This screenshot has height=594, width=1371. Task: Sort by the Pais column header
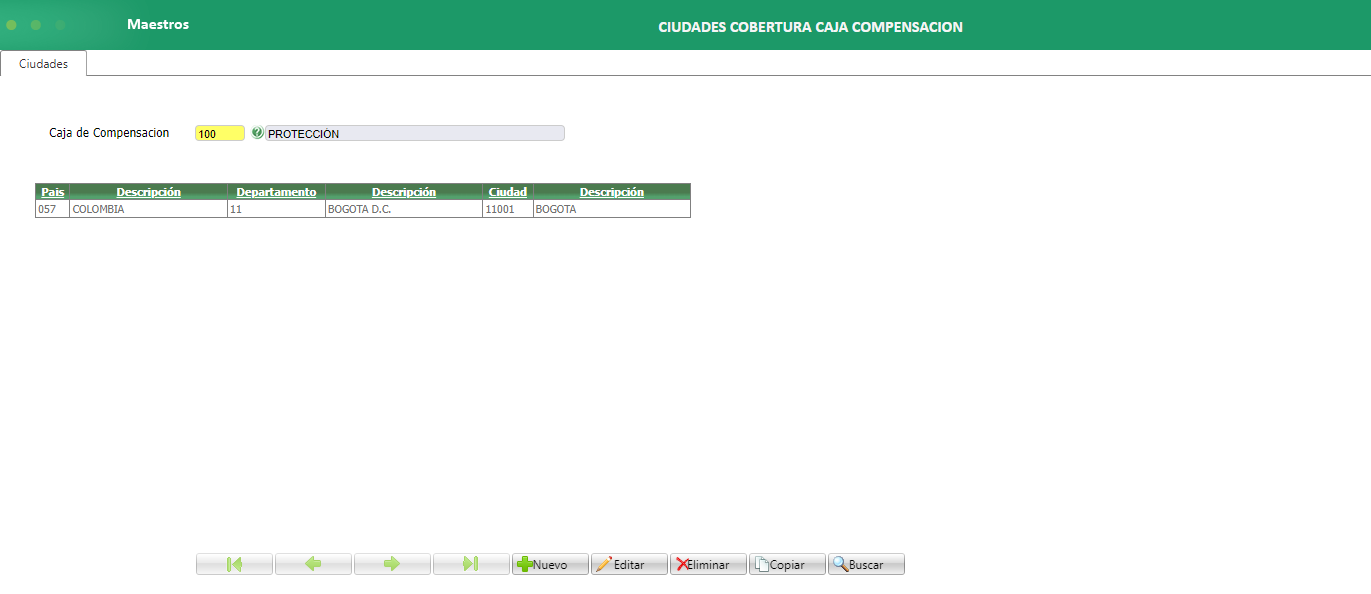(x=52, y=191)
